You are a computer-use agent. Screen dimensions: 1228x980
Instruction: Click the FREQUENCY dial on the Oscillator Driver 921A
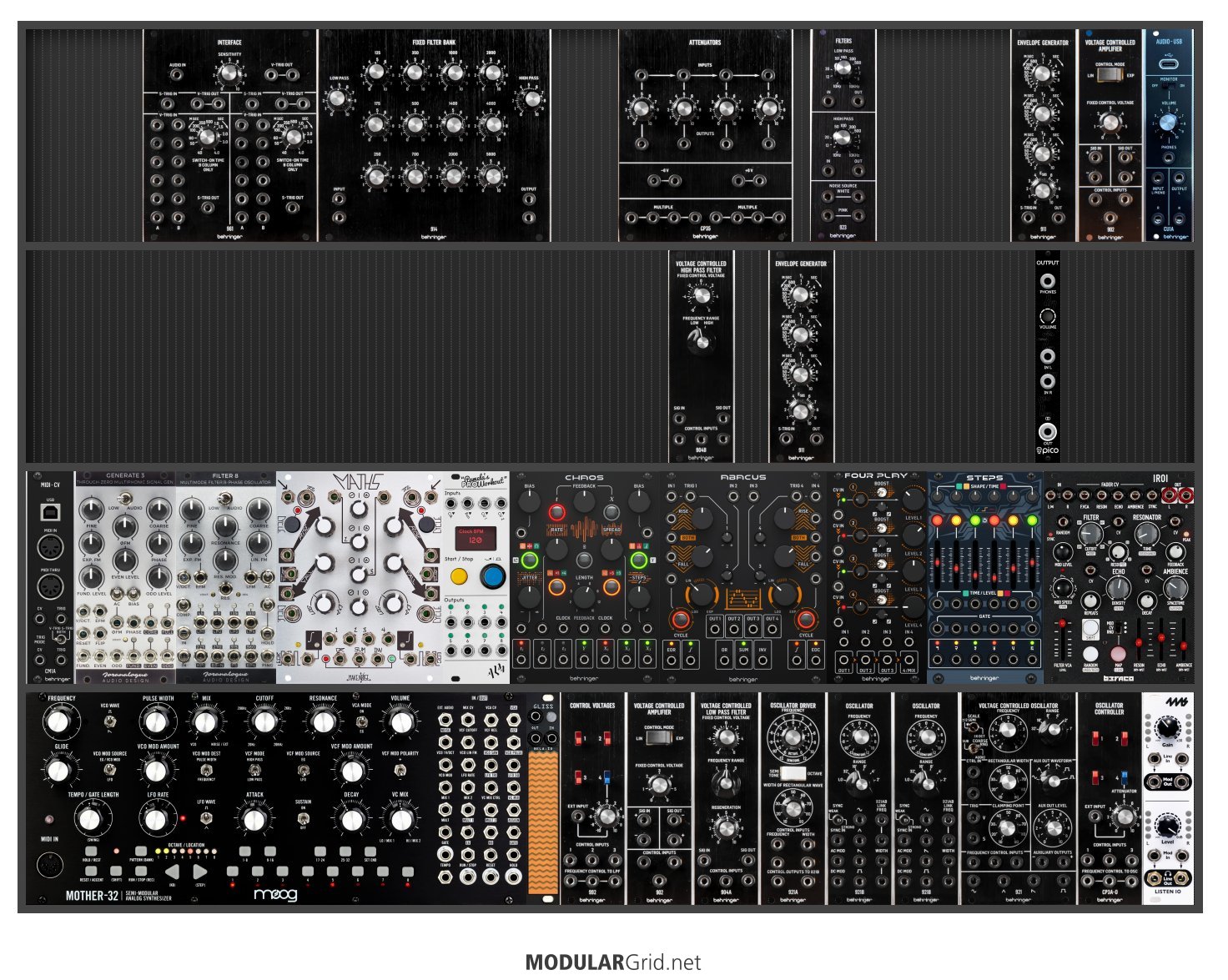(x=793, y=739)
